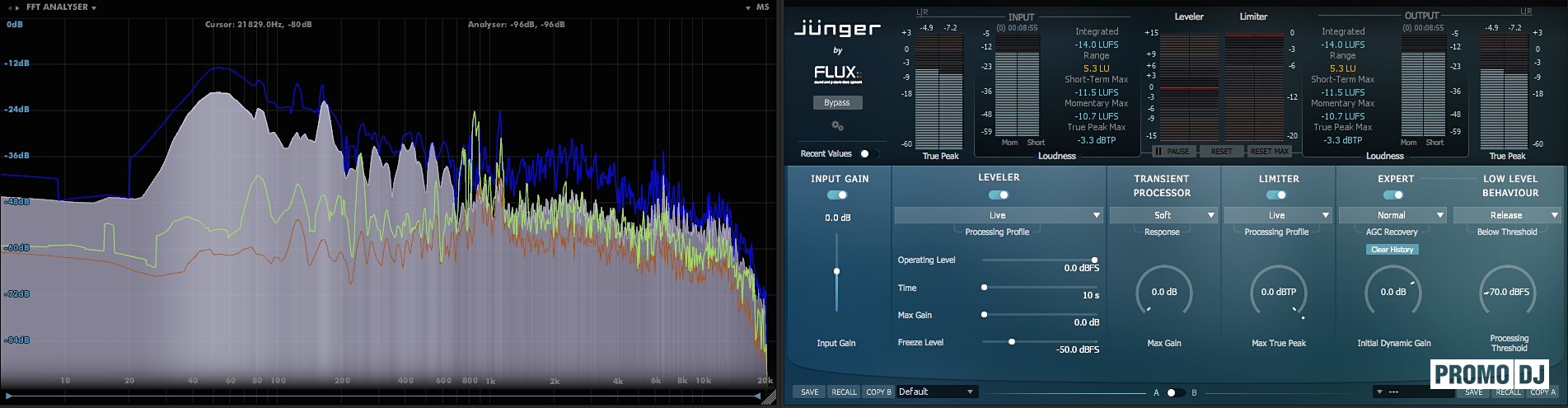
Task: Click the Initial Dynamic Gain knob
Action: pyautogui.click(x=1392, y=292)
